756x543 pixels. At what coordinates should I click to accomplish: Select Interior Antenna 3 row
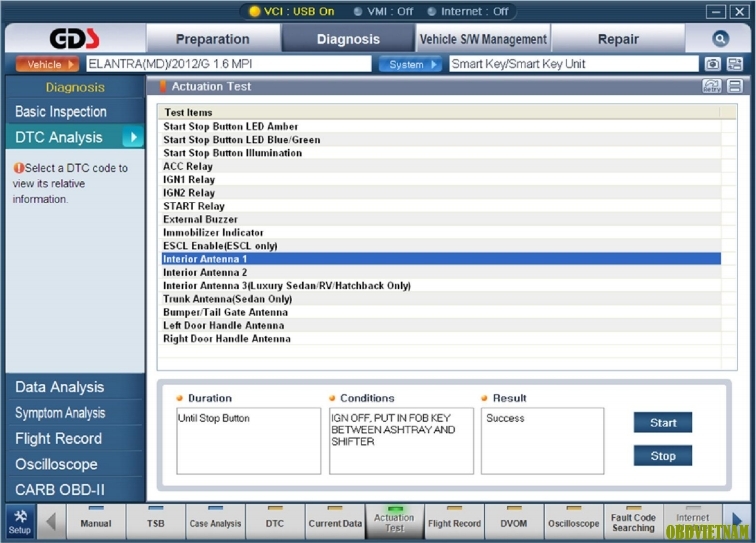tap(441, 285)
